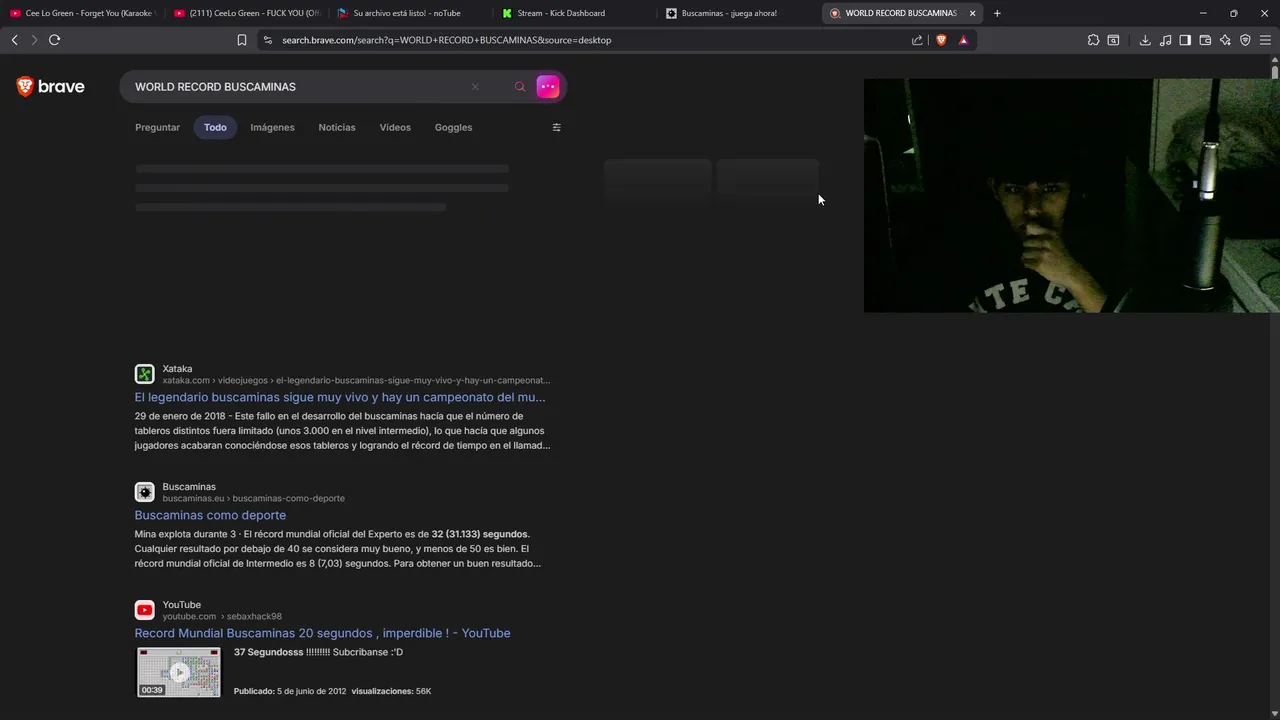1280x720 pixels.
Task: Click the Buscaminas.eu result favicon
Action: tap(145, 492)
